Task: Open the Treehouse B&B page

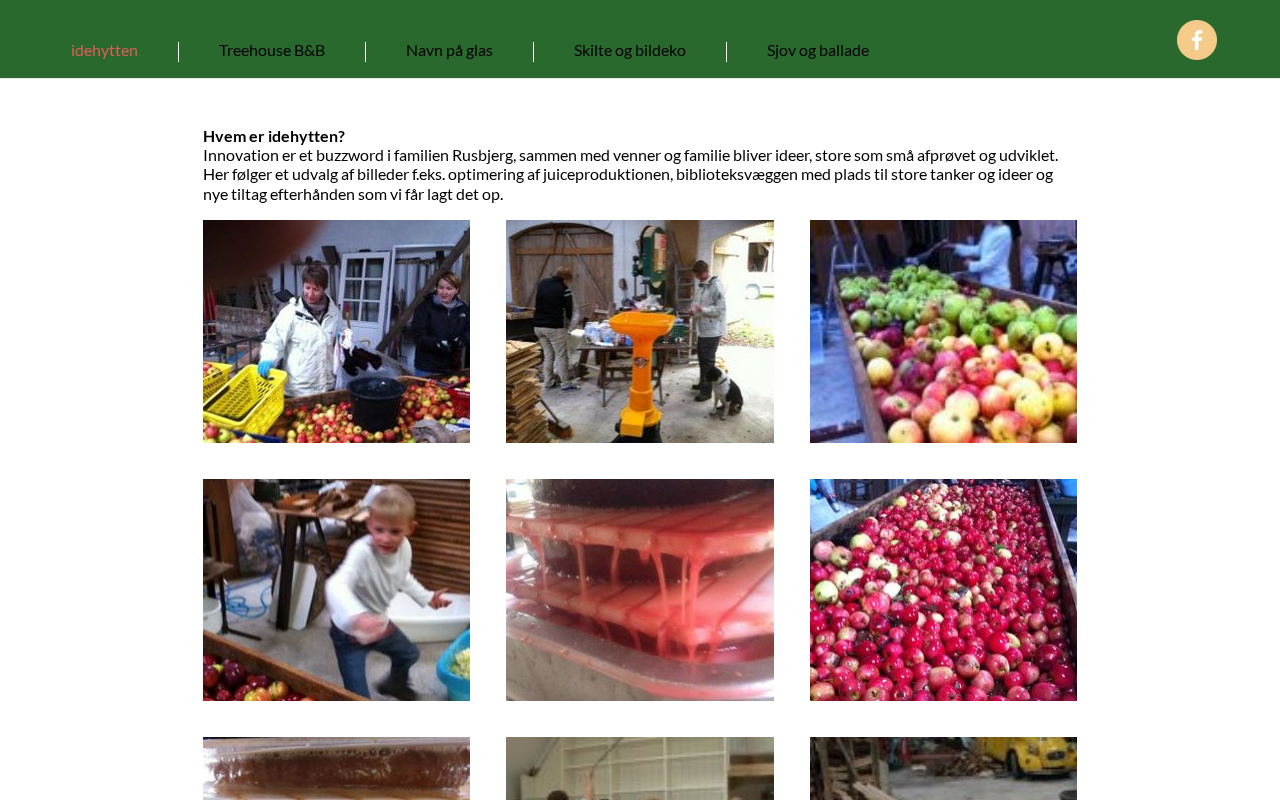Action: tap(272, 50)
